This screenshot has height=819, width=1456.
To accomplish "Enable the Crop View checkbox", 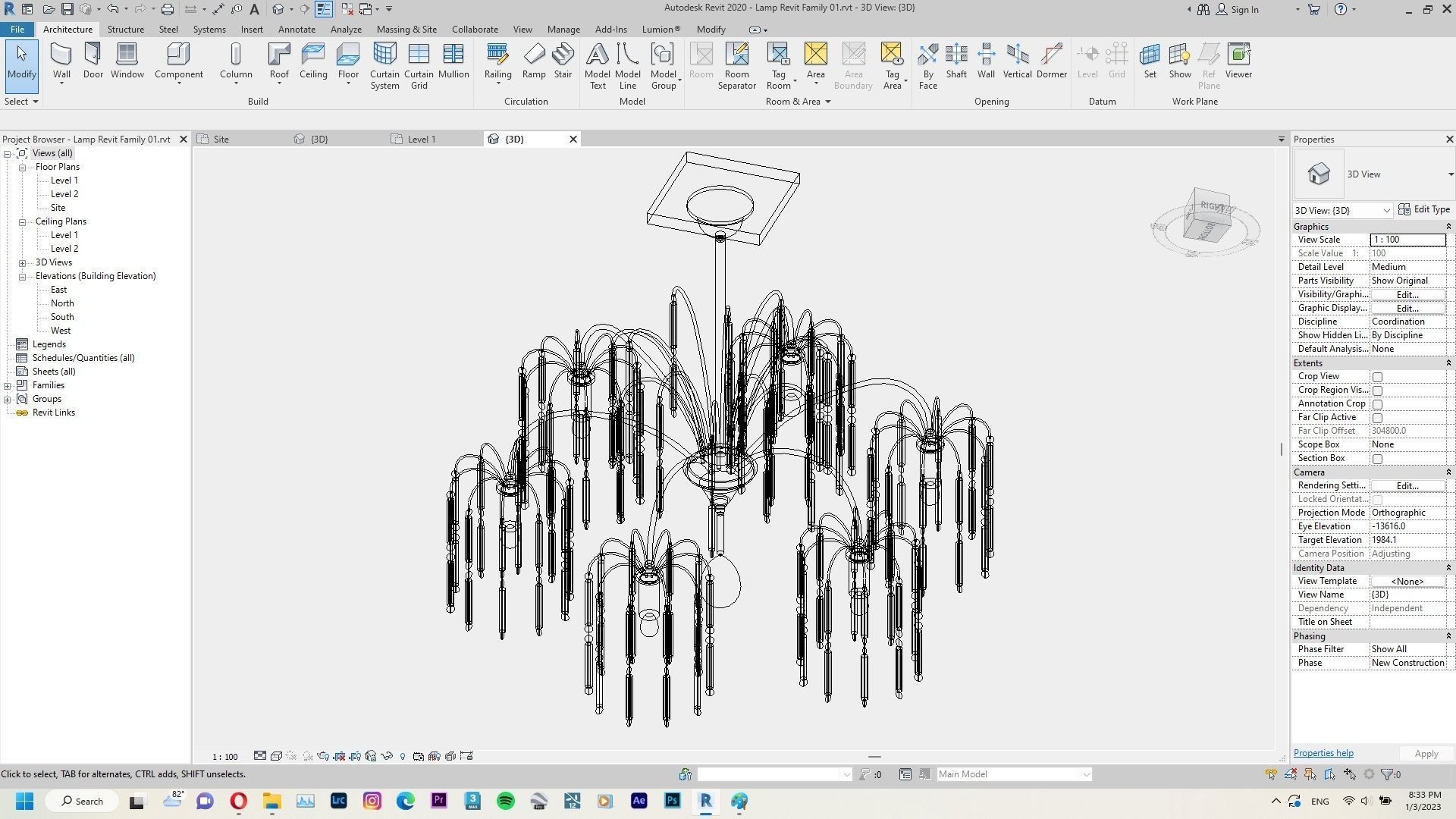I will [x=1378, y=376].
